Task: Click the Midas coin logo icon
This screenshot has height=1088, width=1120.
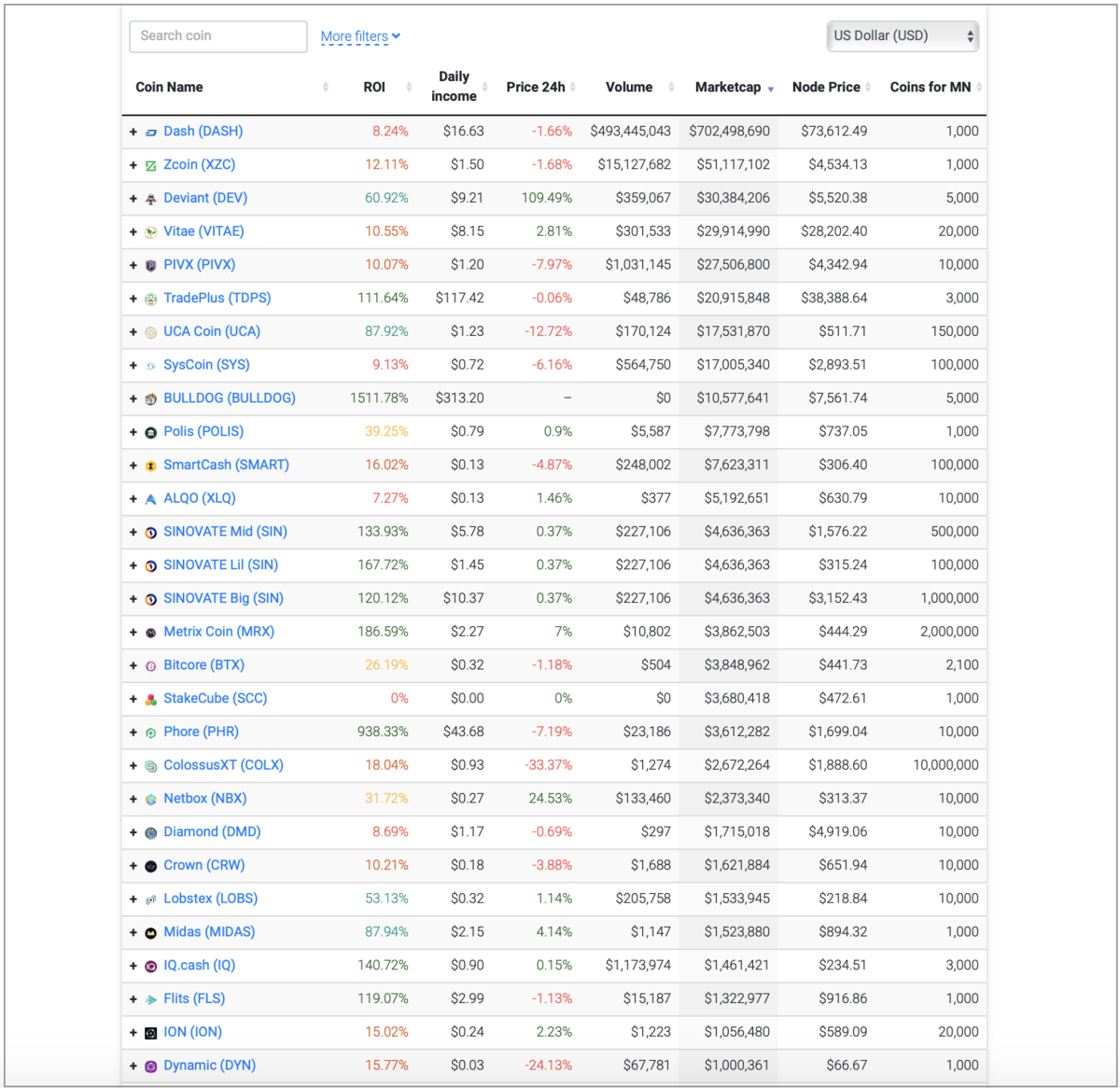Action: pos(150,933)
